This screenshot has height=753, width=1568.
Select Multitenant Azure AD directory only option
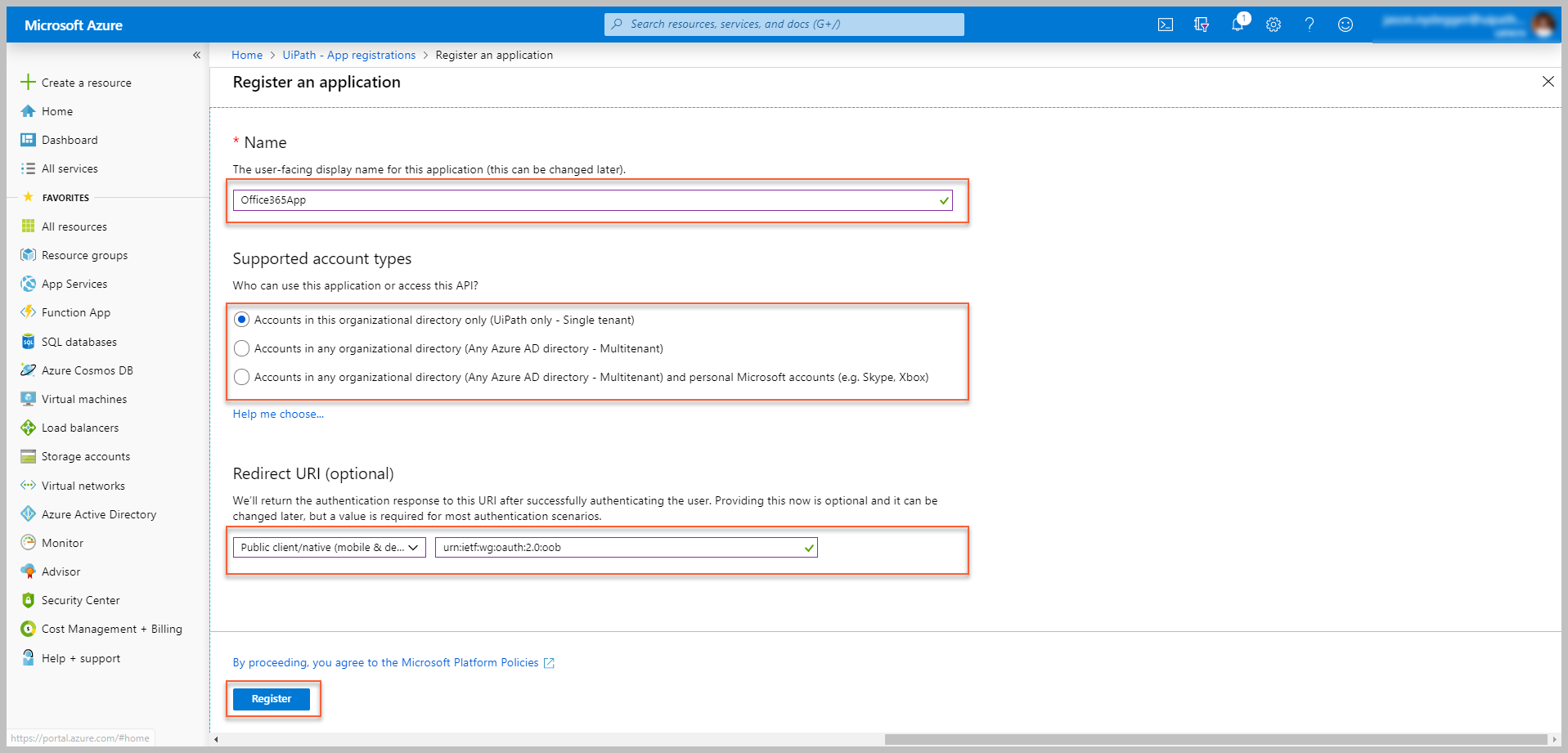241,348
